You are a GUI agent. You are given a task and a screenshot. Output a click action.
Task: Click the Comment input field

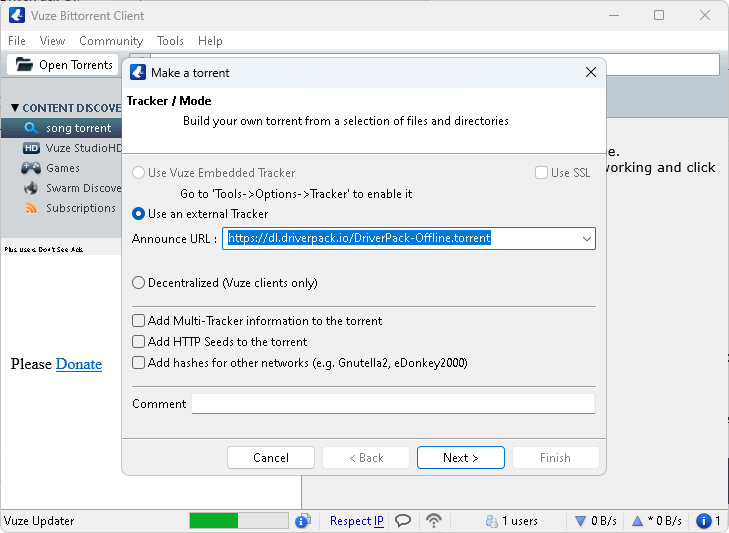(x=393, y=404)
